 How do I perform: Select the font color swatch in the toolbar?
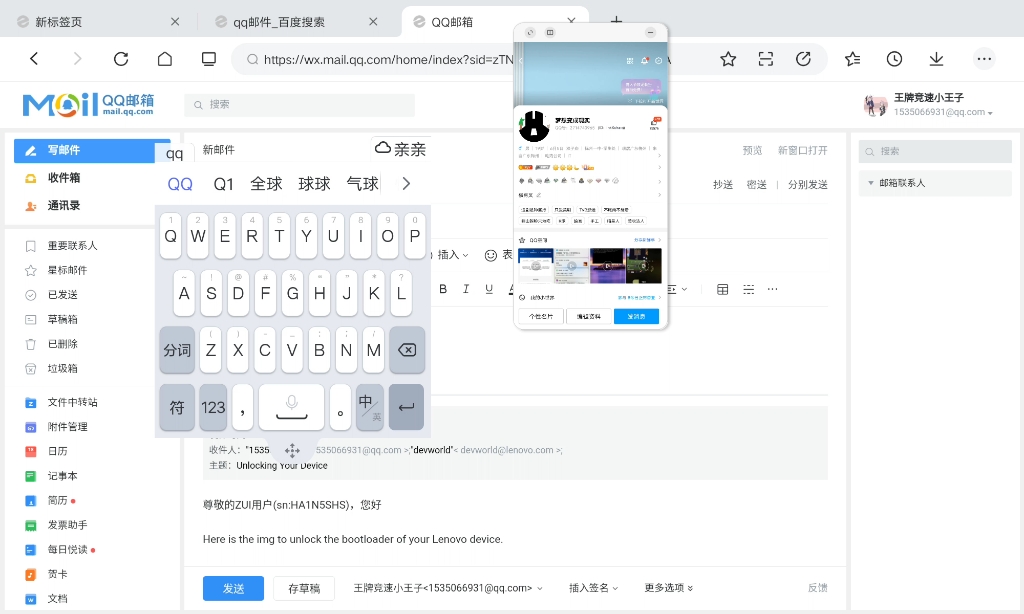point(511,289)
